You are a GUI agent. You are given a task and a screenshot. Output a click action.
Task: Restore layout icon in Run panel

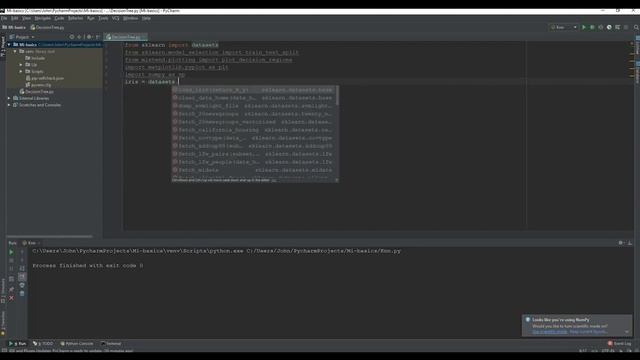point(11,279)
